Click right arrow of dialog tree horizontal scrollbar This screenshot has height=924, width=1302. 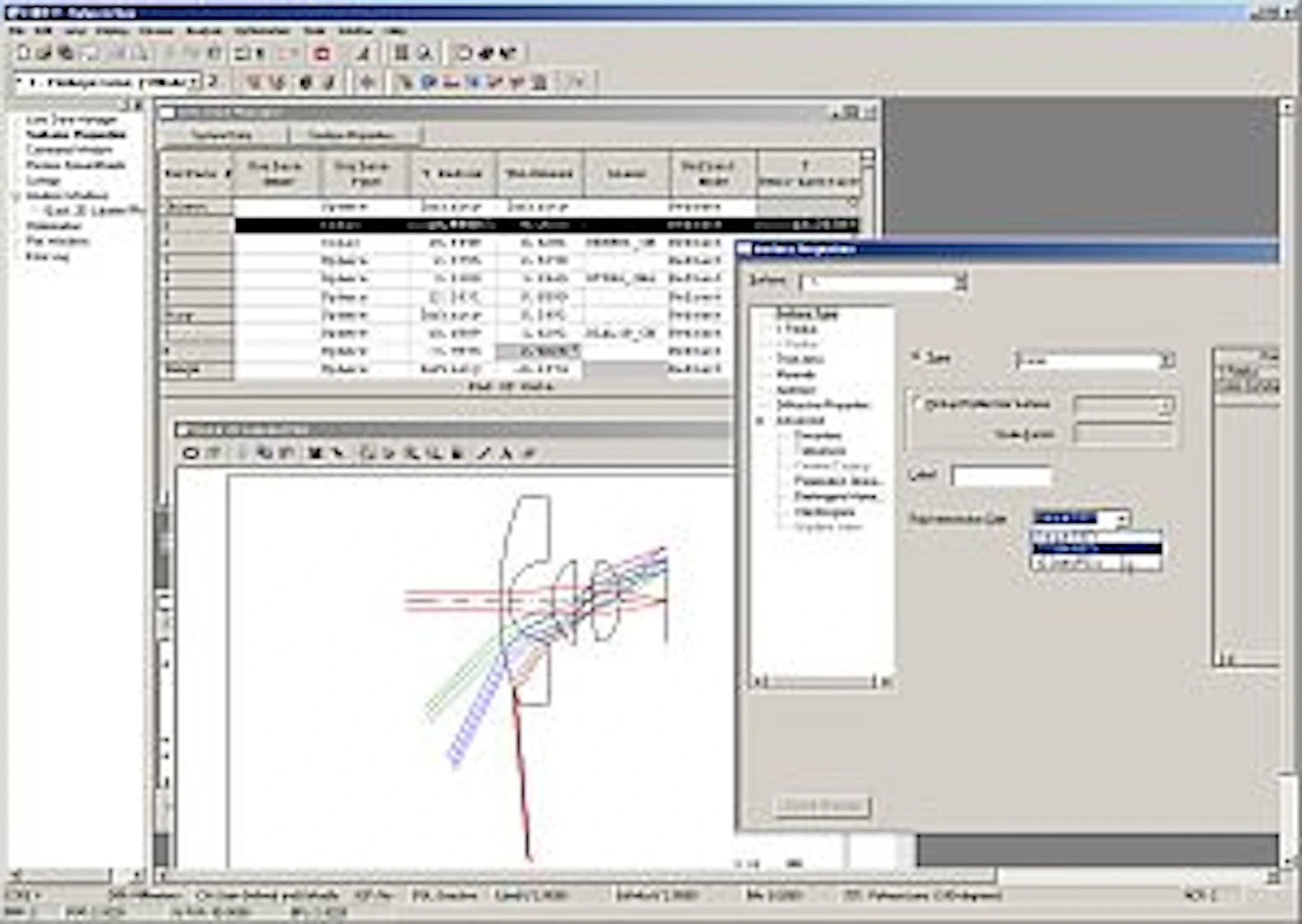tap(885, 682)
